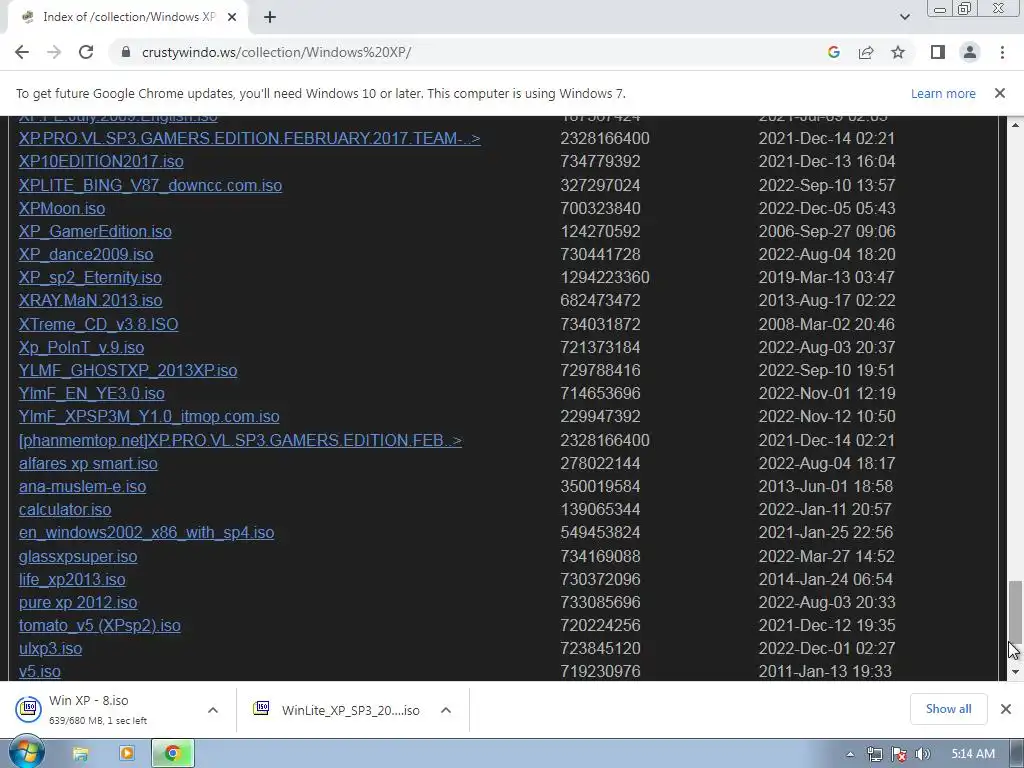Download Xp_PoInT_v.9.iso

click(x=81, y=347)
